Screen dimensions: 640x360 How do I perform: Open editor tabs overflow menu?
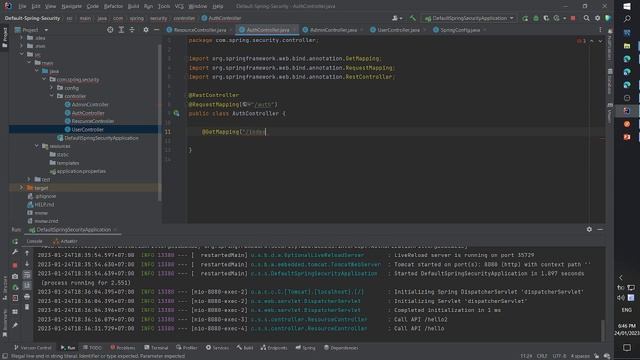[x=600, y=30]
